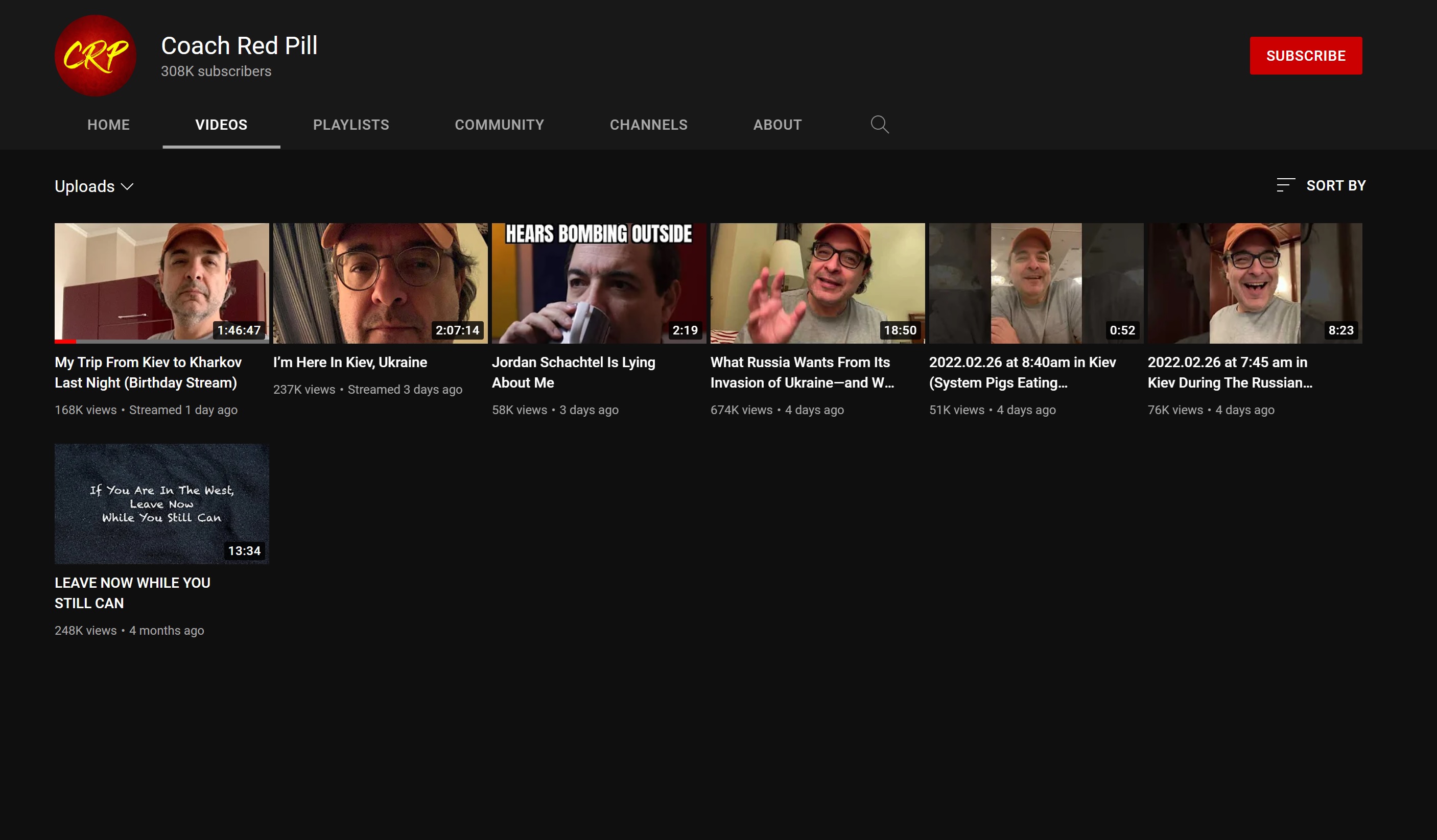Open title Jordan Schachtel Is Lying About Me
The image size is (1437, 840).
click(x=574, y=372)
